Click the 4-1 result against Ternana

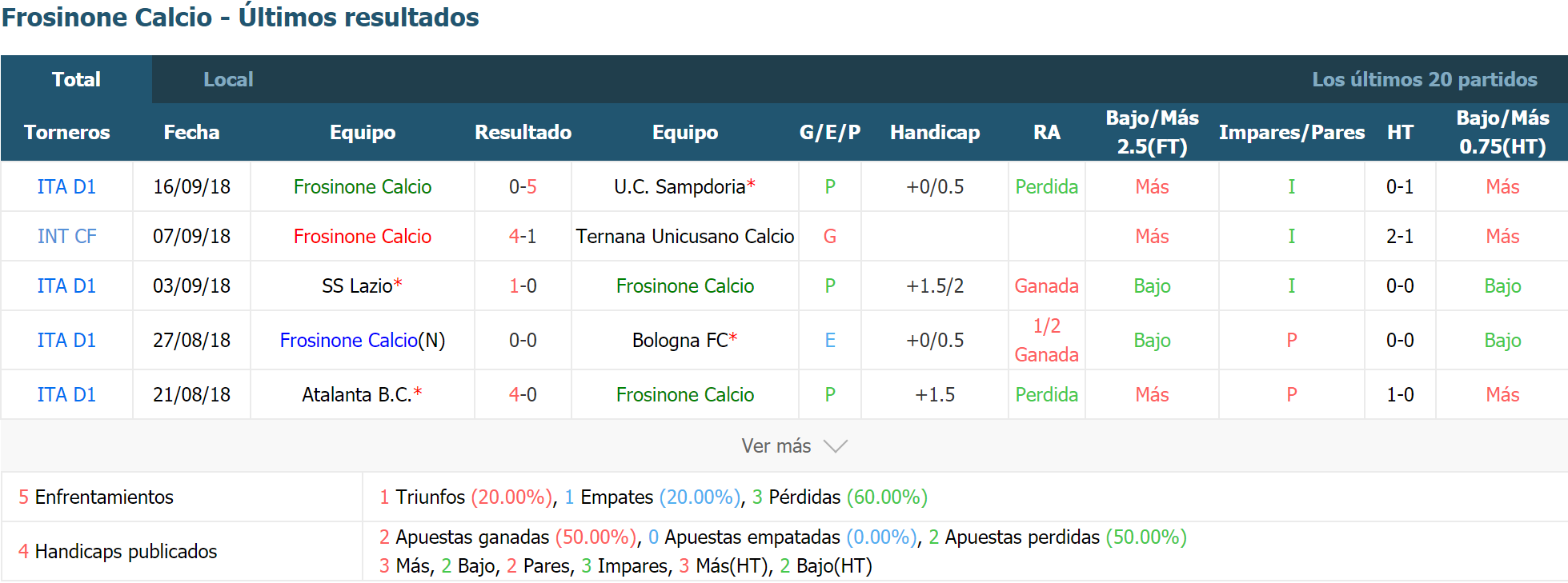pyautogui.click(x=523, y=236)
